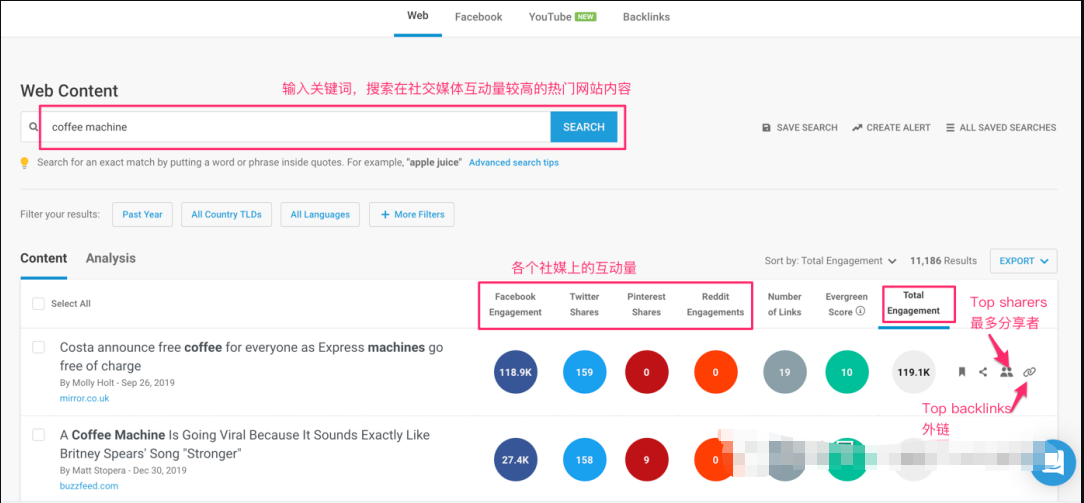Select the checkbox for the BuzzFeed Coffee Machine article
The width and height of the screenshot is (1084, 503).
click(38, 435)
